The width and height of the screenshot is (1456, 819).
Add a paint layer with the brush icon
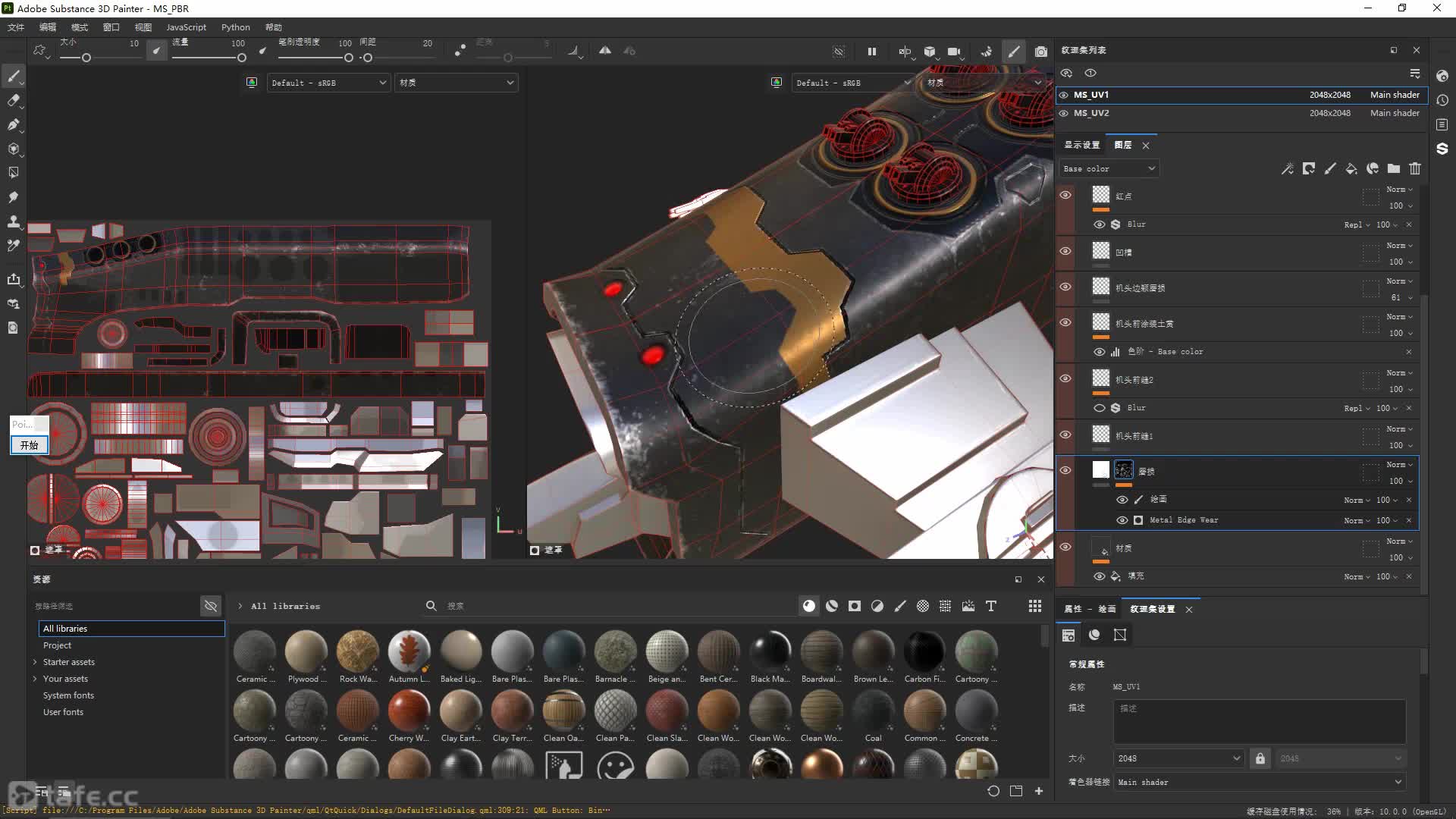coord(1329,168)
